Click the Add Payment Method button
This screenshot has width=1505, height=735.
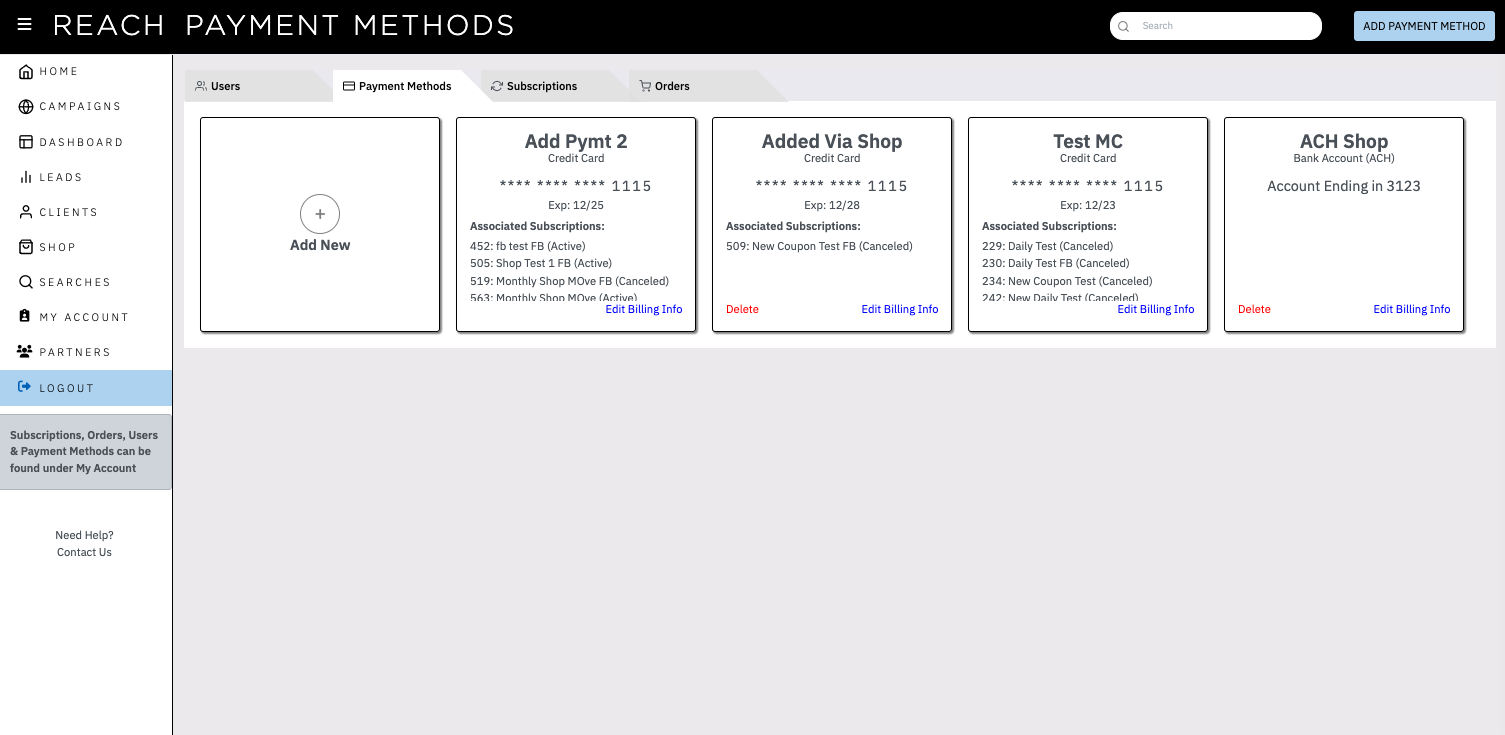click(x=1424, y=26)
